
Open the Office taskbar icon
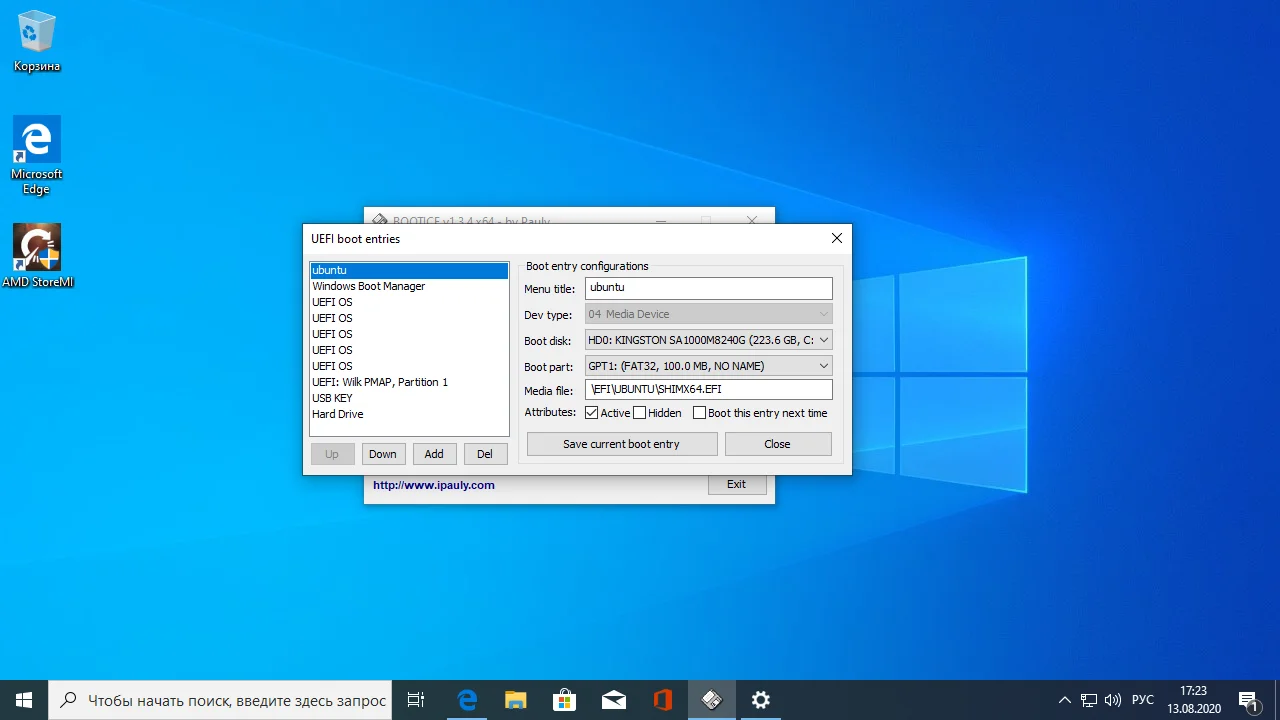662,700
